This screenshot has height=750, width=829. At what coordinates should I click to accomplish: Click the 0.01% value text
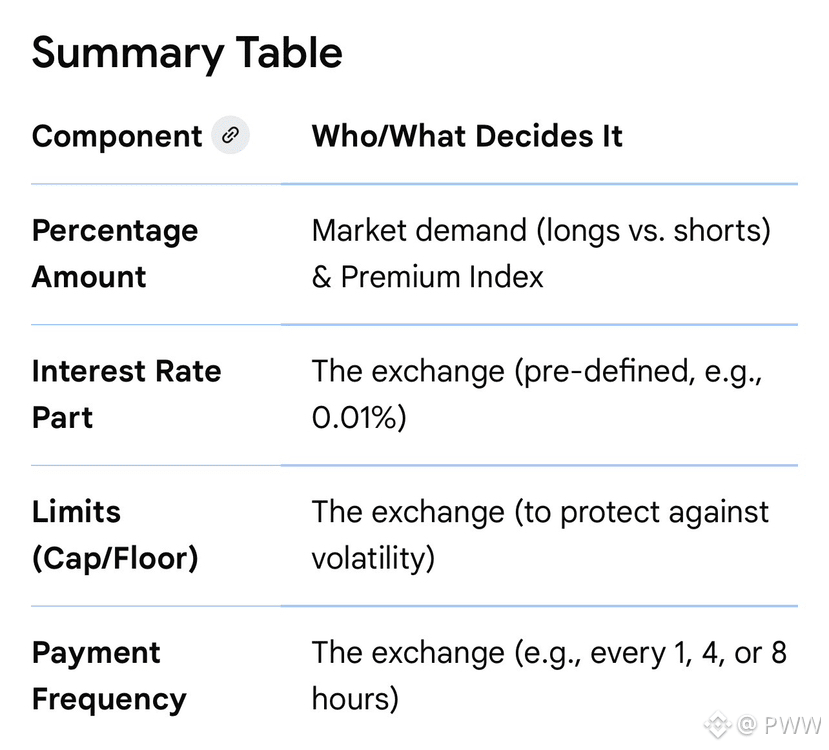359,418
